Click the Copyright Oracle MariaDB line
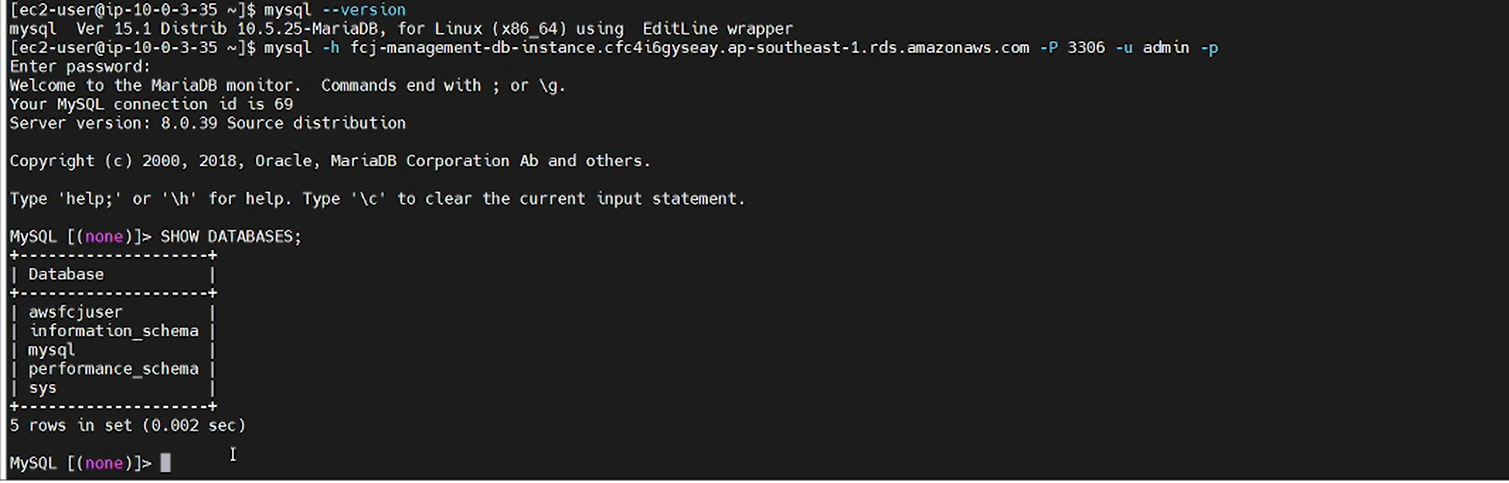This screenshot has height=483, width=1509. tap(330, 161)
